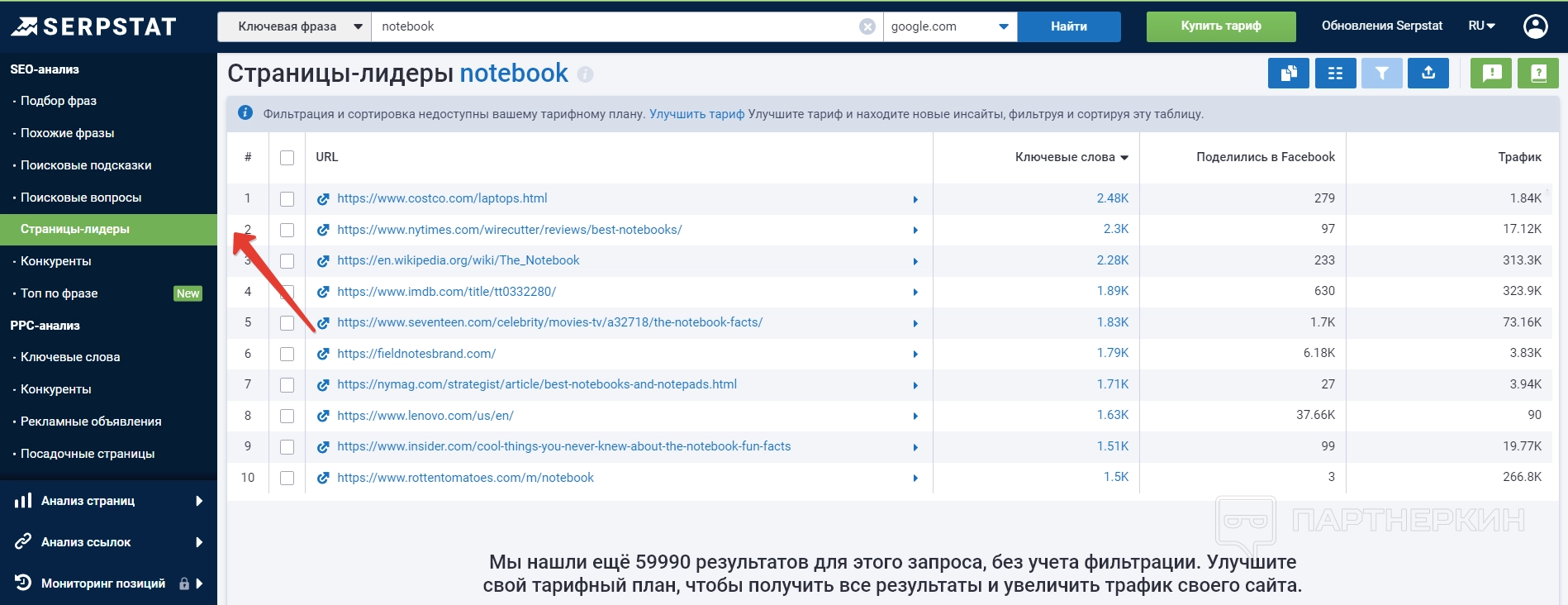
Task: Expand the Анализ ссылок sidebar section
Action: pyautogui.click(x=108, y=542)
